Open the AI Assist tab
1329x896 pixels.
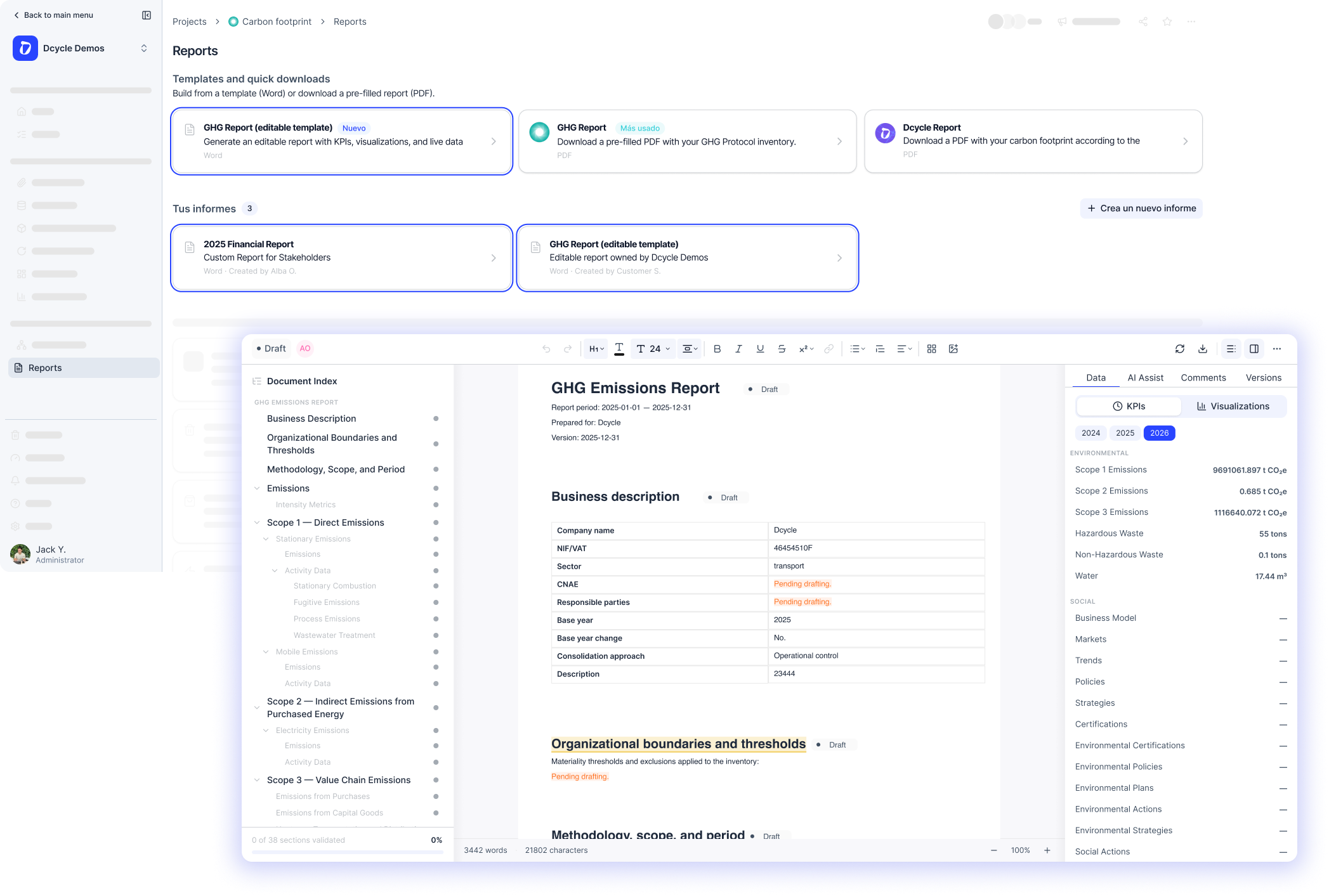[x=1145, y=378]
